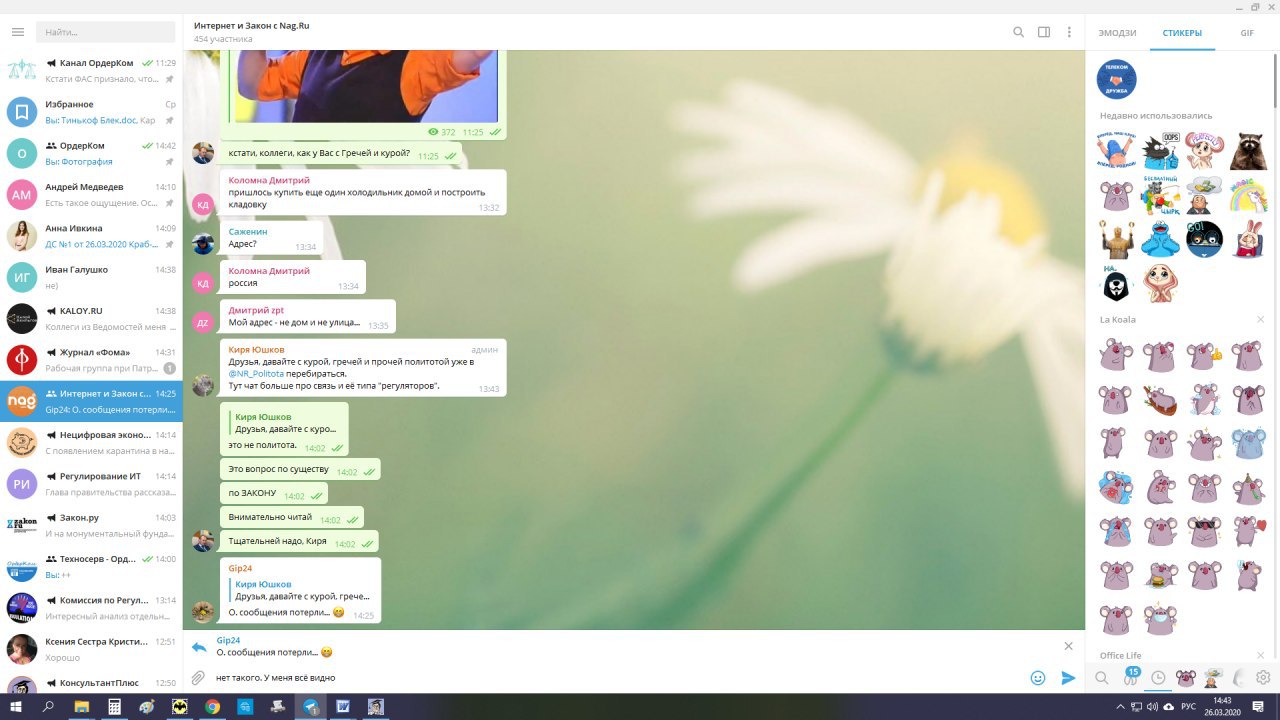Screen dimensions: 1280x720
Task: Click quoted Киря Юшков reply in Gip24 message
Action: (x=300, y=590)
